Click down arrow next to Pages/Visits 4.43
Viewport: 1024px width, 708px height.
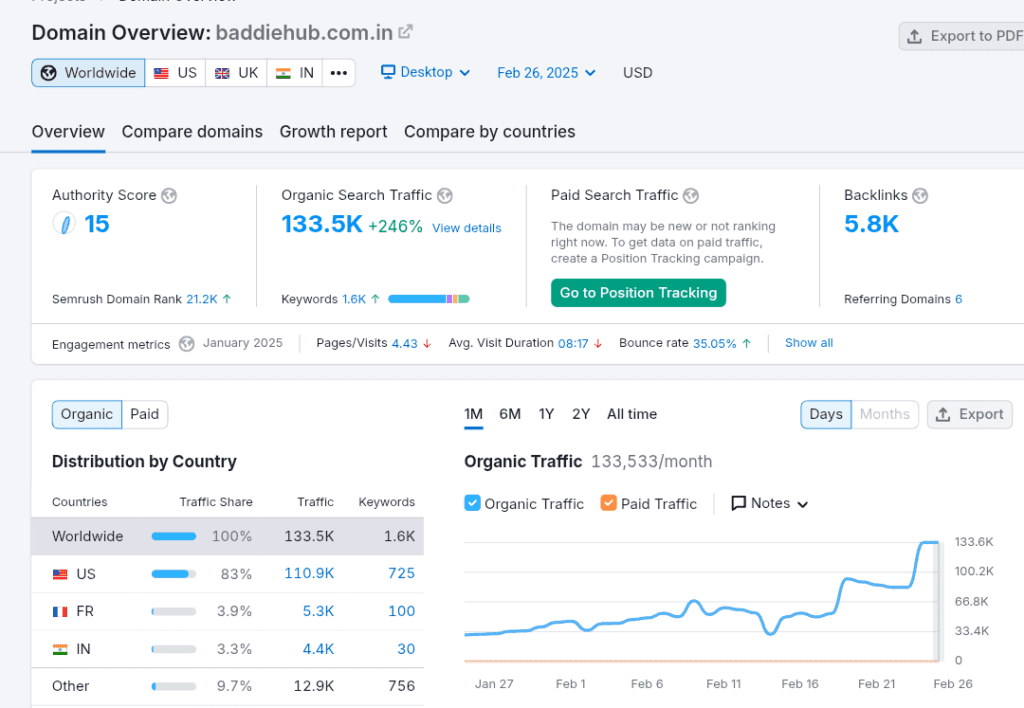tap(427, 344)
